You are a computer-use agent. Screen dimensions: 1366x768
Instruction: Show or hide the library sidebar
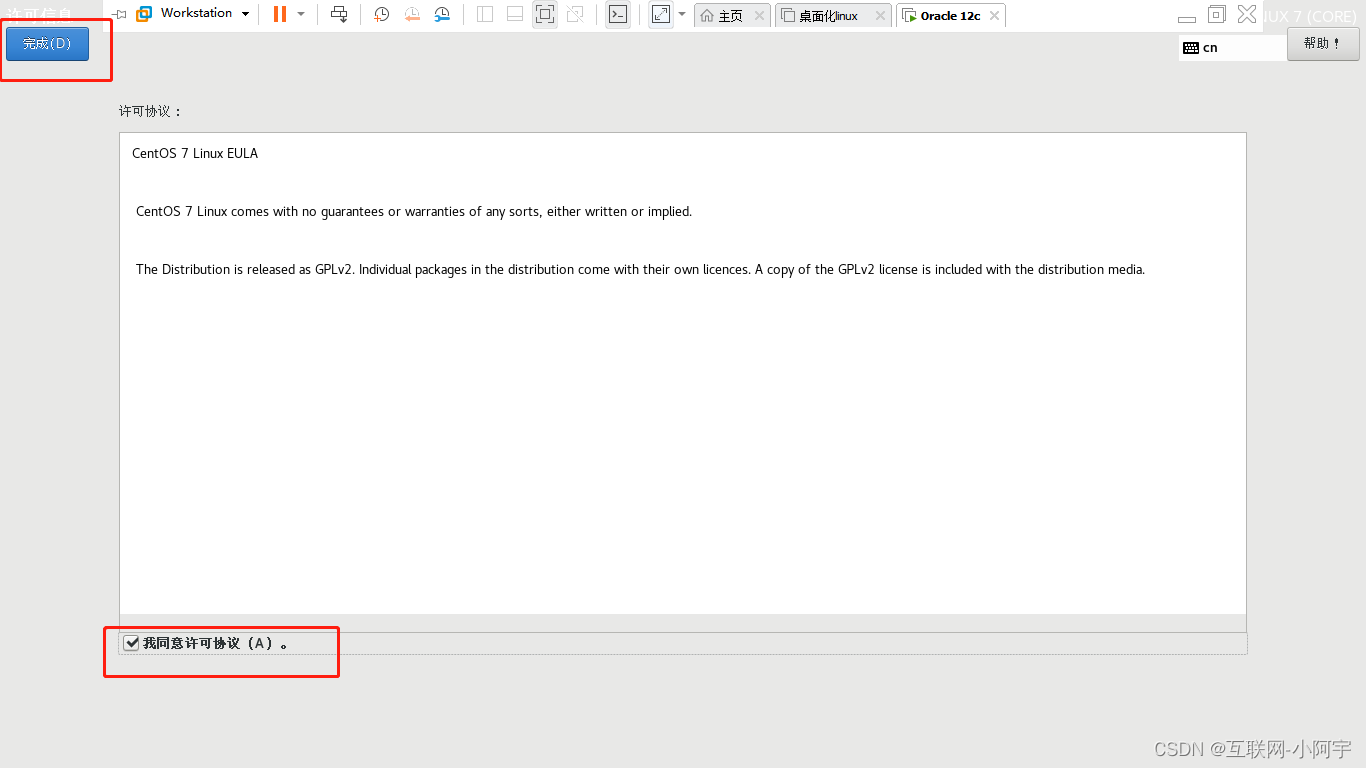tap(485, 14)
